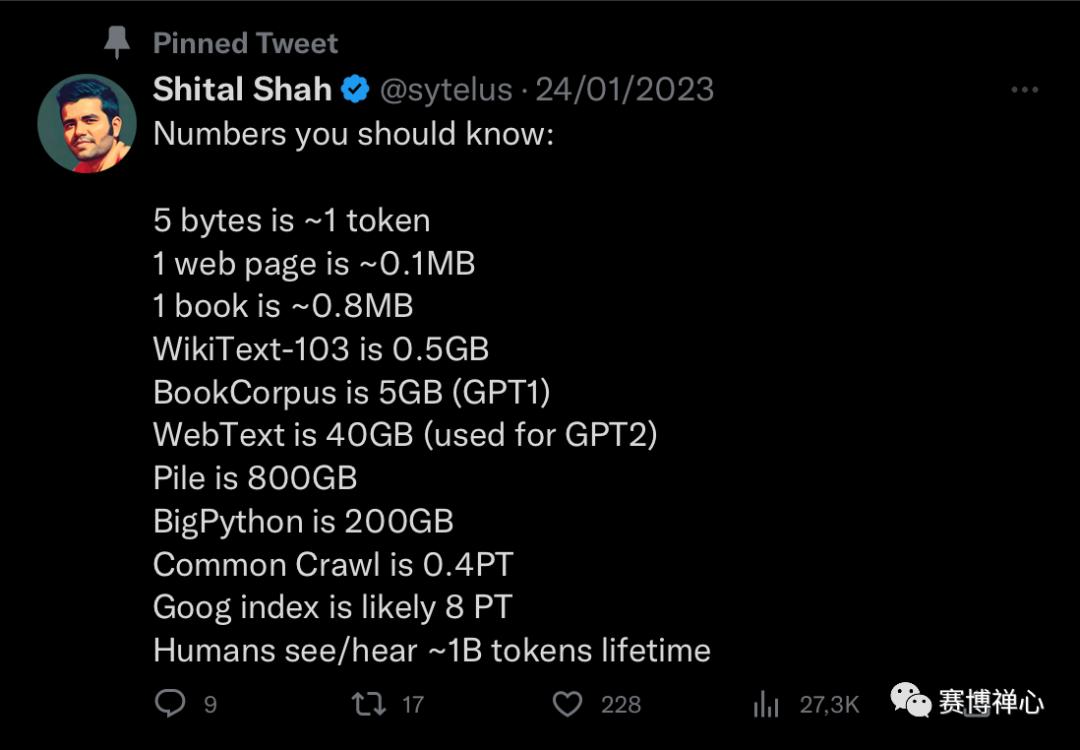Toggle the like heart on the tweet

(567, 704)
